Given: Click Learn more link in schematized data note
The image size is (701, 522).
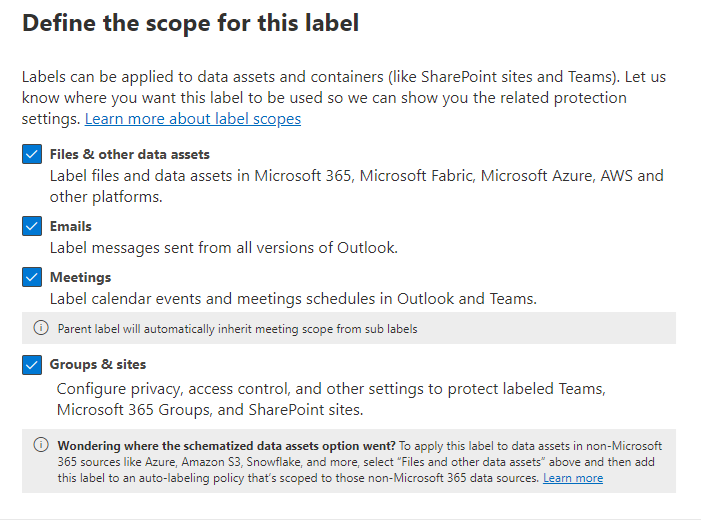Looking at the screenshot, I should click(572, 479).
